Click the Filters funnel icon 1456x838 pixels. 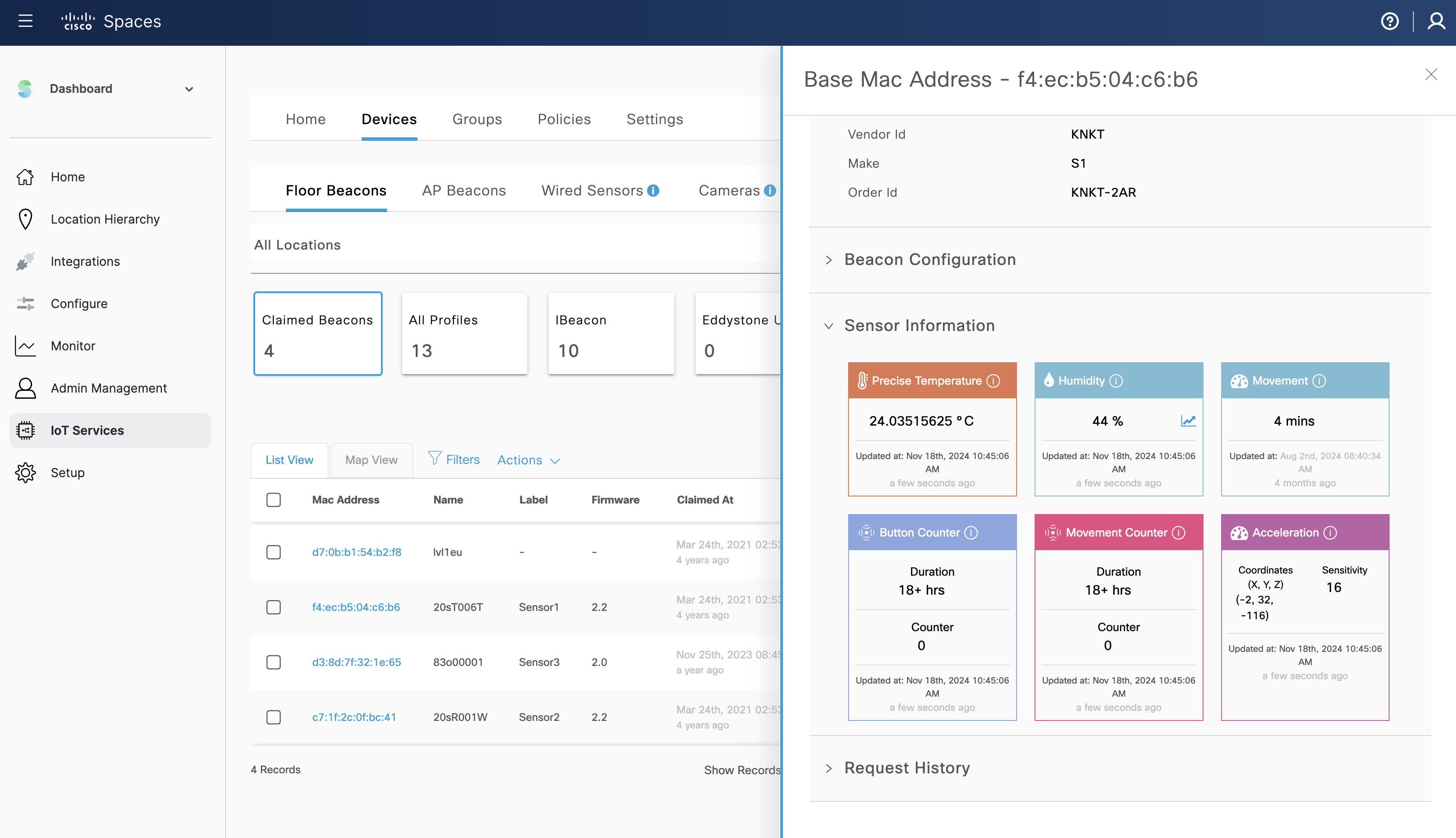pos(435,459)
